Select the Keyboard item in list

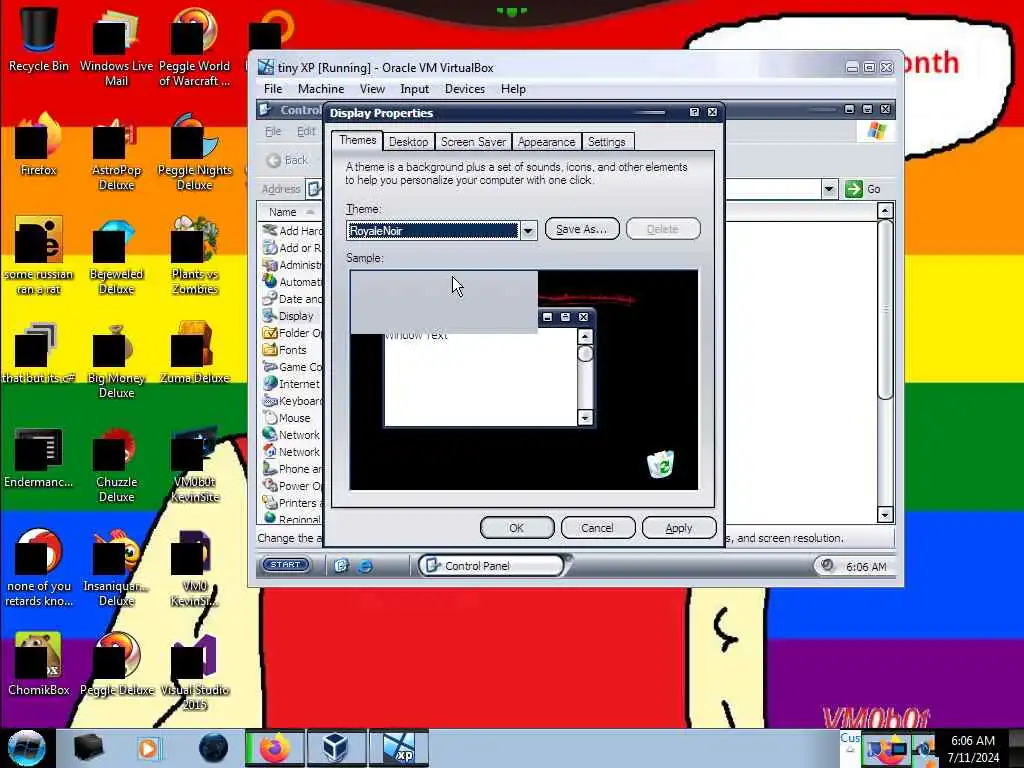point(292,401)
